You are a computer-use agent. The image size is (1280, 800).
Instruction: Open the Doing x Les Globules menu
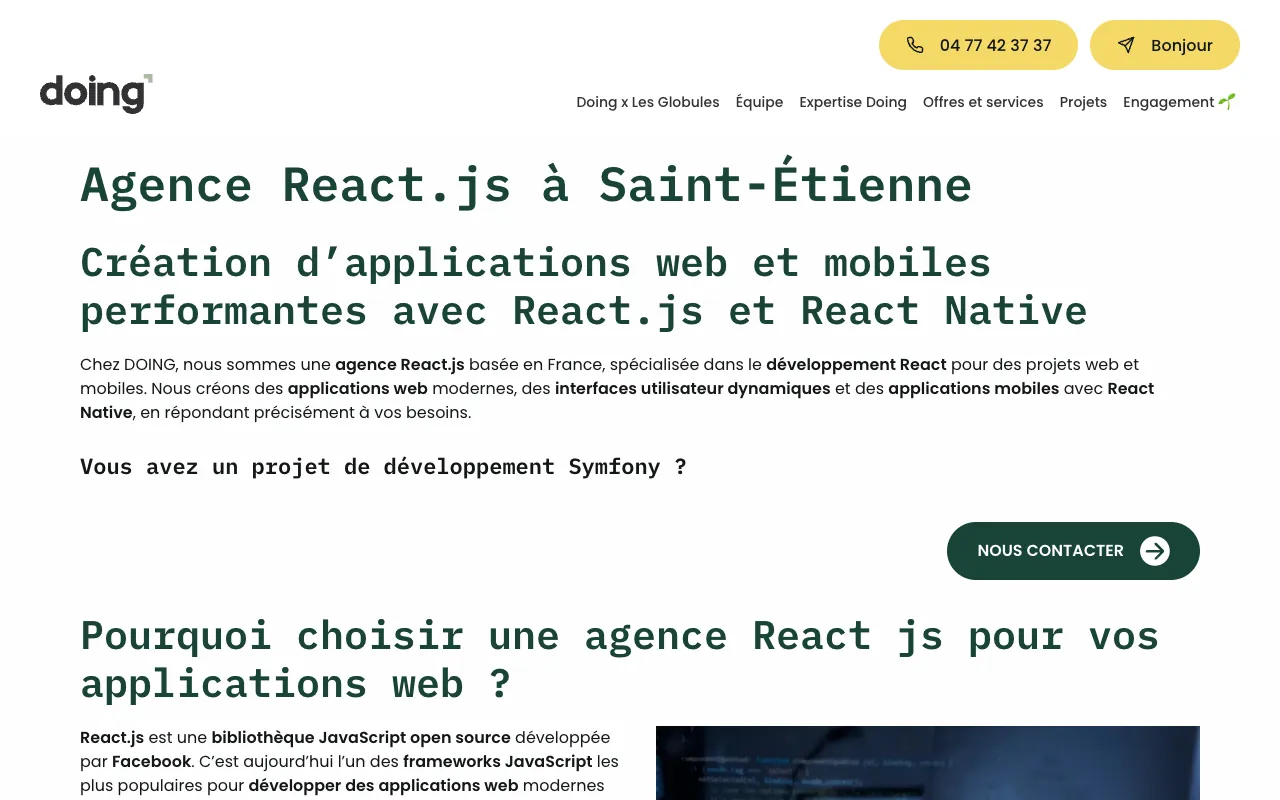648,102
